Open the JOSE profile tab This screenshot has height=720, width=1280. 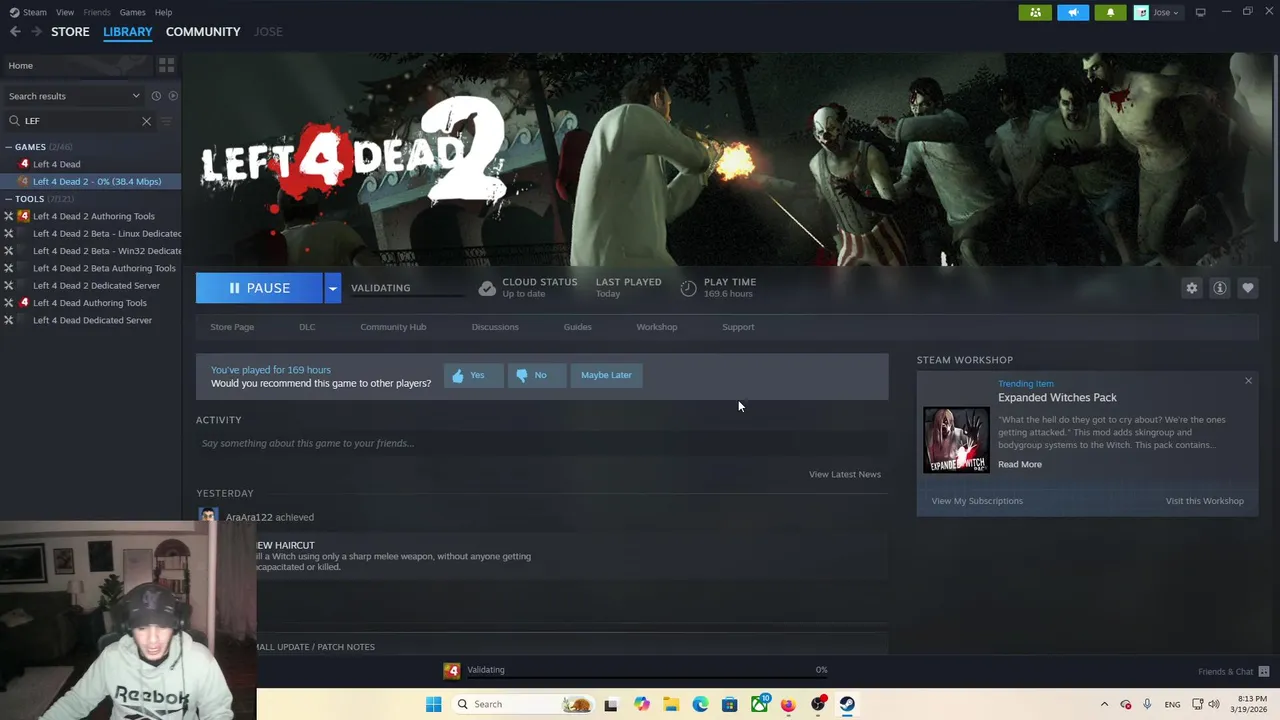coord(268,32)
